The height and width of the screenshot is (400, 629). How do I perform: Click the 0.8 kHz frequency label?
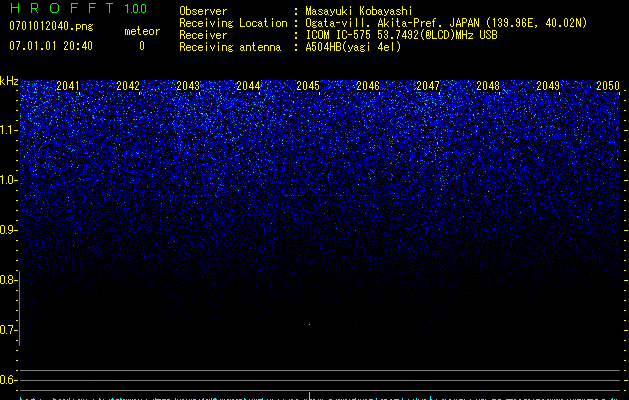8,280
